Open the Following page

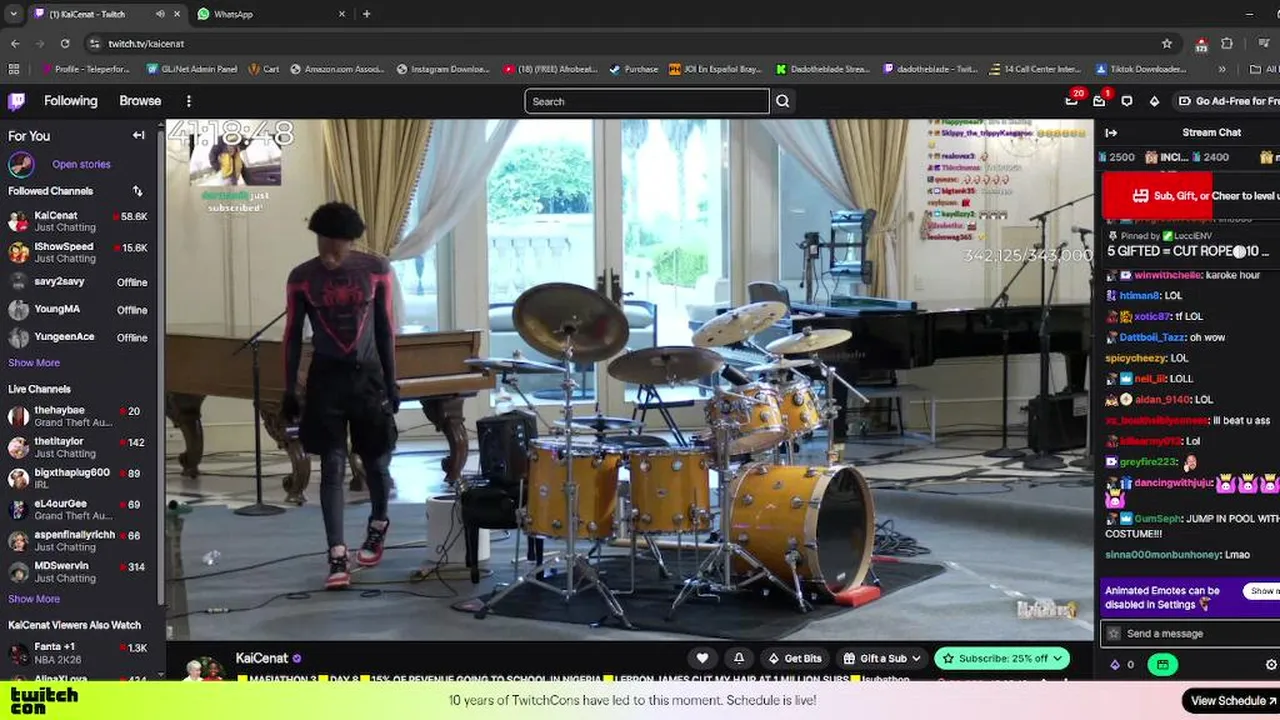pos(70,101)
